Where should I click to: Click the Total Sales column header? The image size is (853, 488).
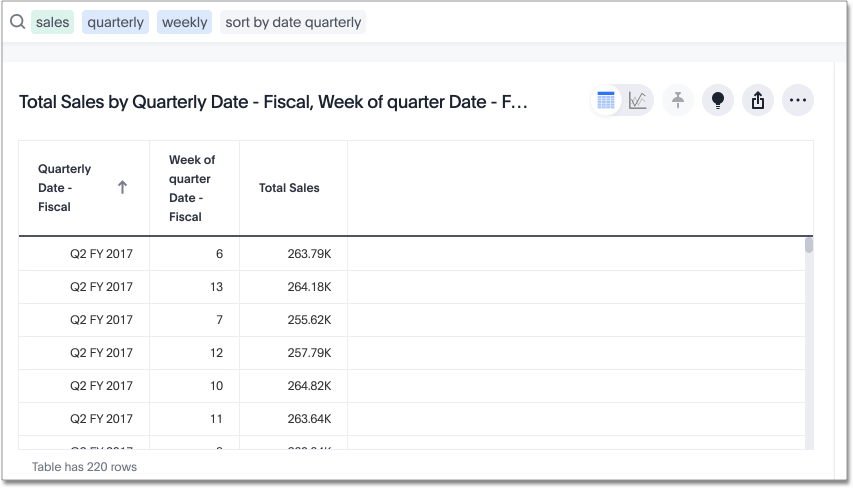[289, 188]
